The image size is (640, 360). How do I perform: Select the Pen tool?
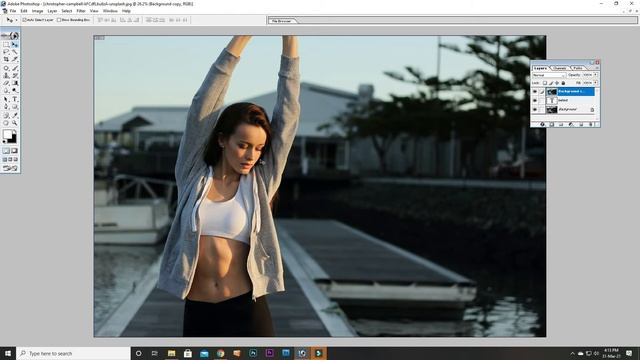tap(6, 106)
